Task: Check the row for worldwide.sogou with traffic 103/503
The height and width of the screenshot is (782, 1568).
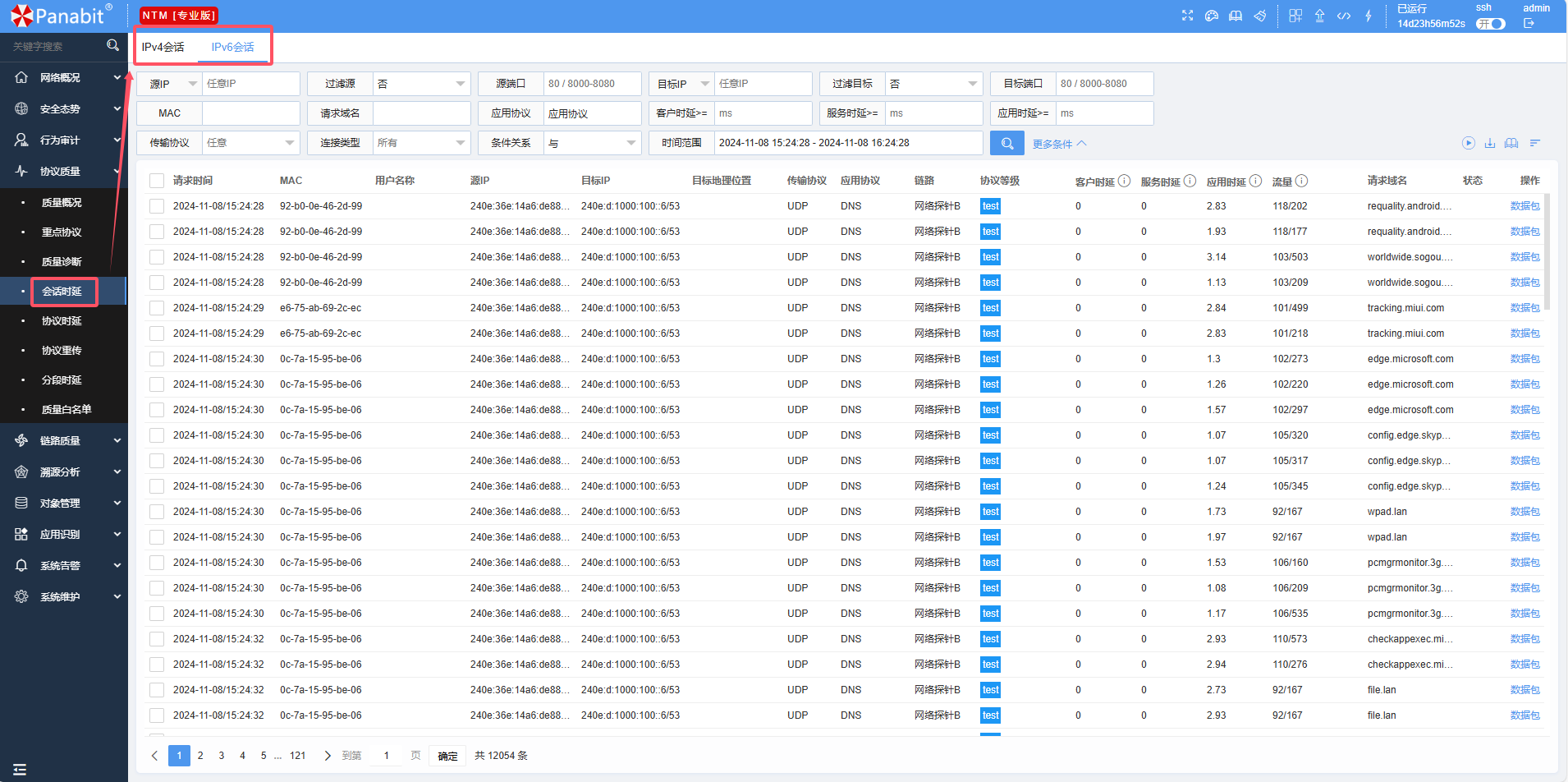Action: (x=156, y=257)
